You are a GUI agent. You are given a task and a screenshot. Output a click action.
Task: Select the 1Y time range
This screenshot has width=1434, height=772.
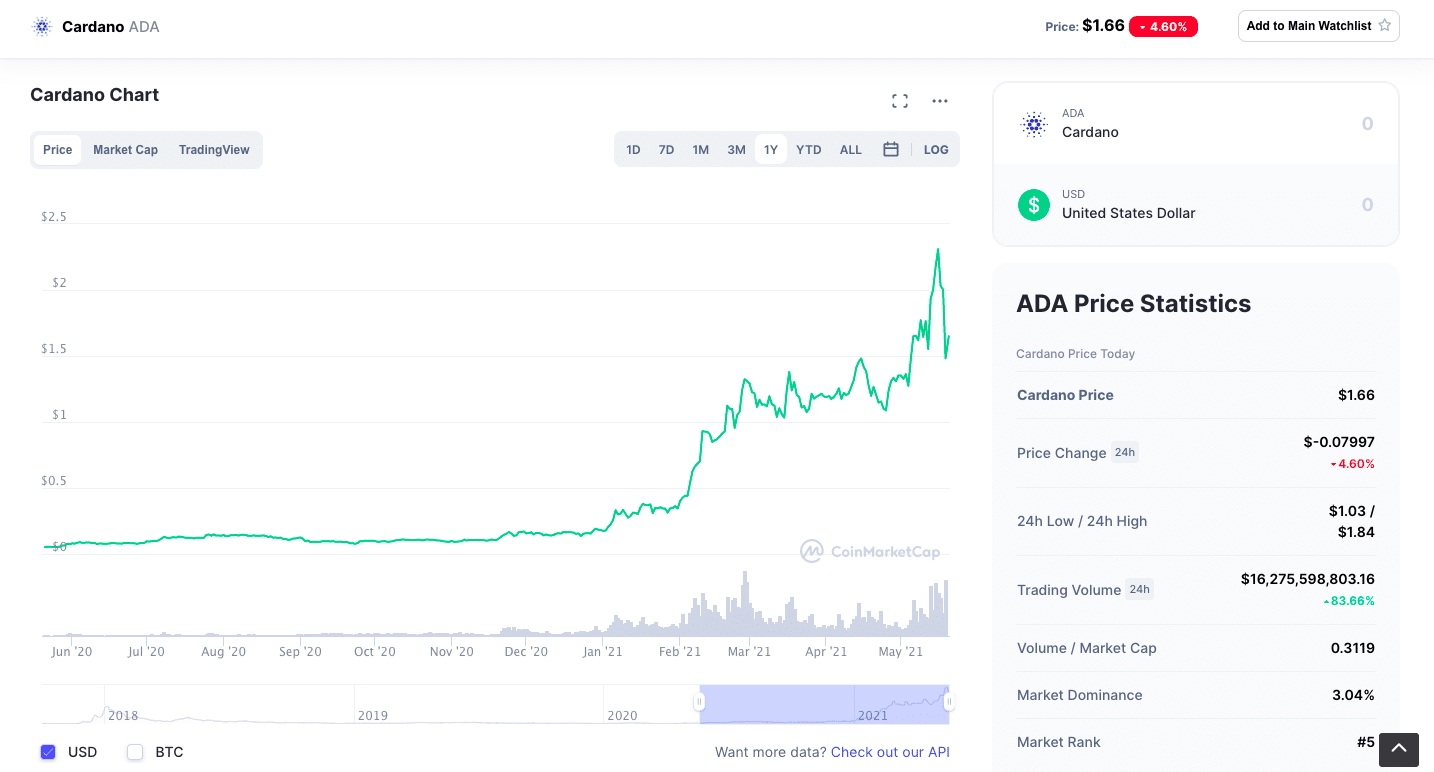pos(771,150)
